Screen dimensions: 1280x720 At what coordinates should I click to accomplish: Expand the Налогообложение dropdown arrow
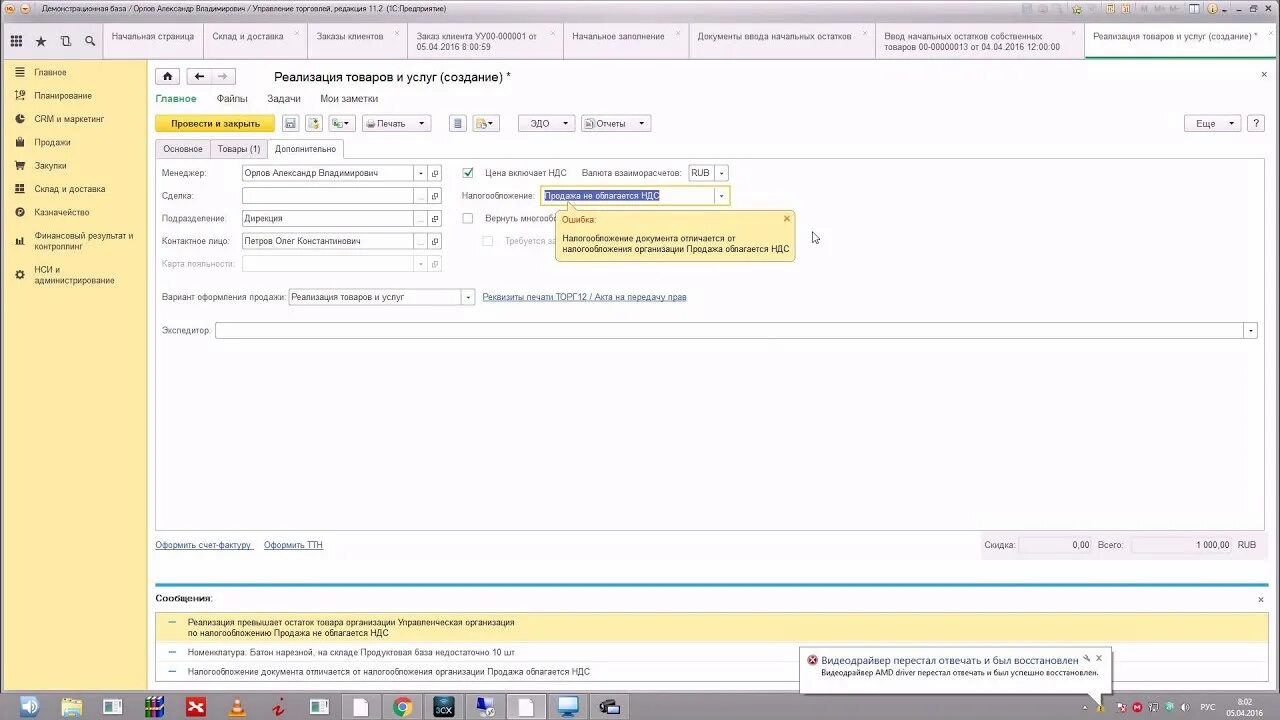721,196
